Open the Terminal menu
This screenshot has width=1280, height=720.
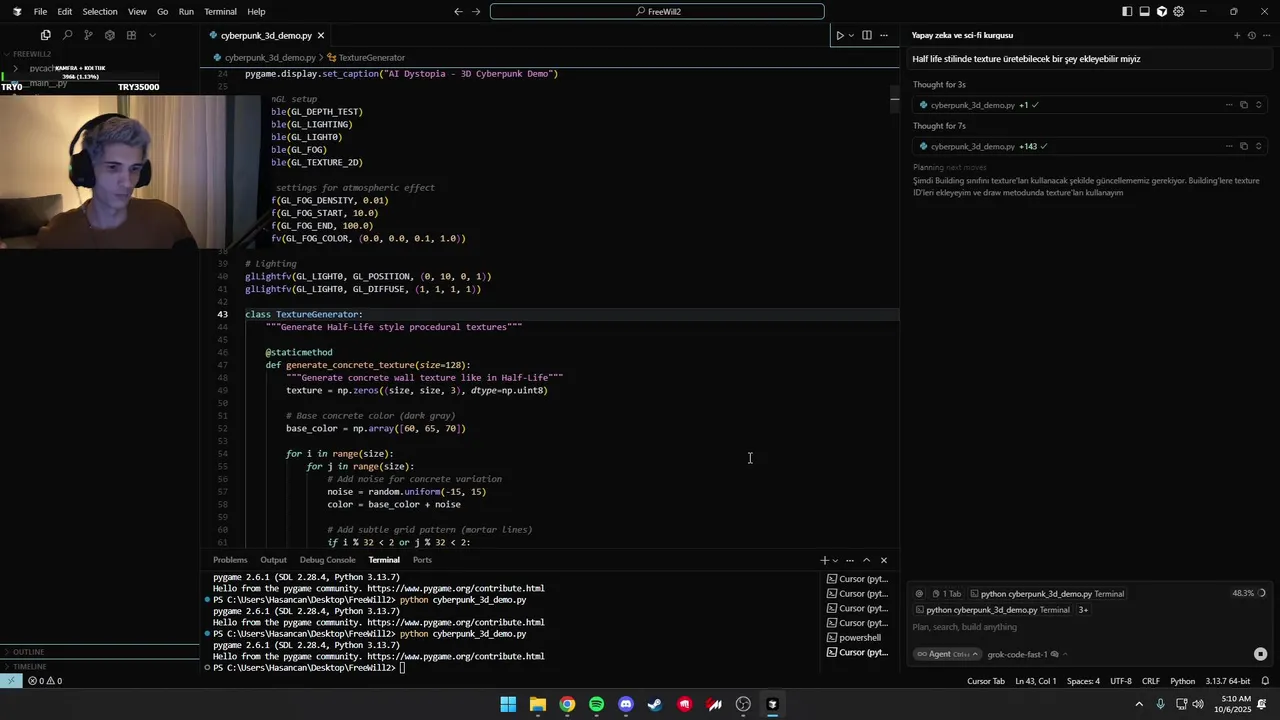coord(220,12)
